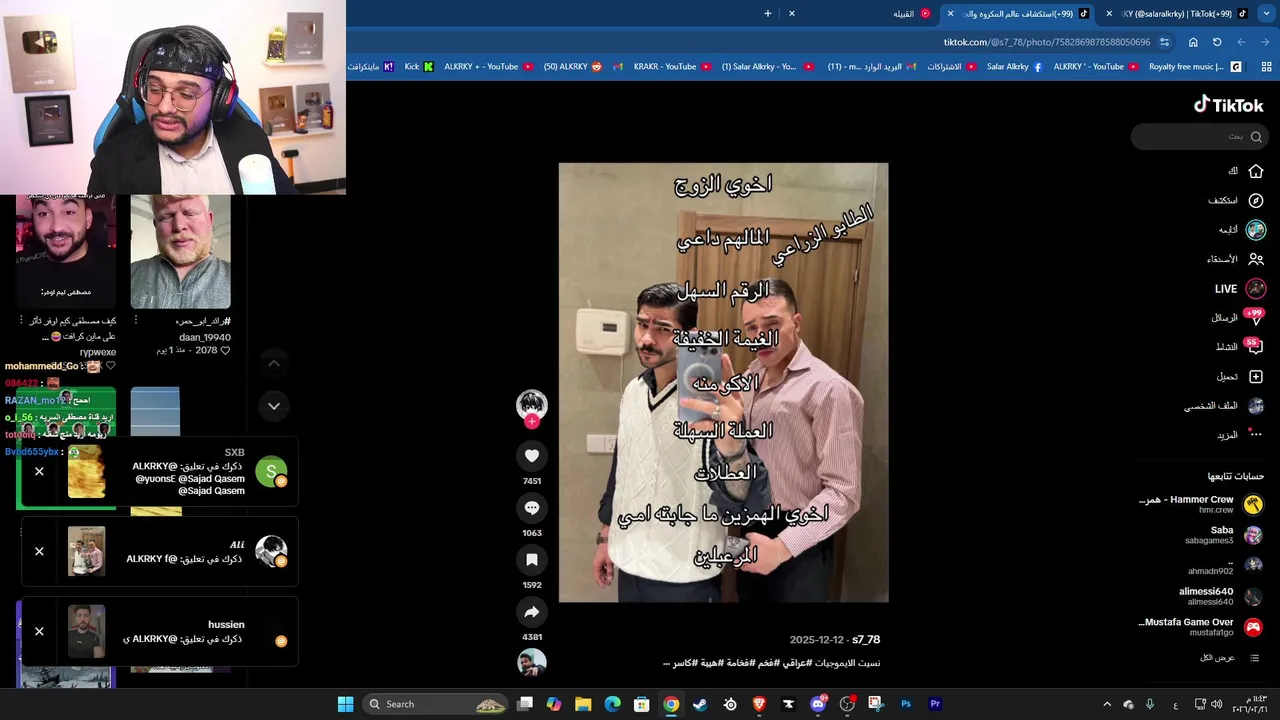Image resolution: width=1280 pixels, height=720 pixels.
Task: Open Saba sabagames3 account
Action: click(1224, 535)
